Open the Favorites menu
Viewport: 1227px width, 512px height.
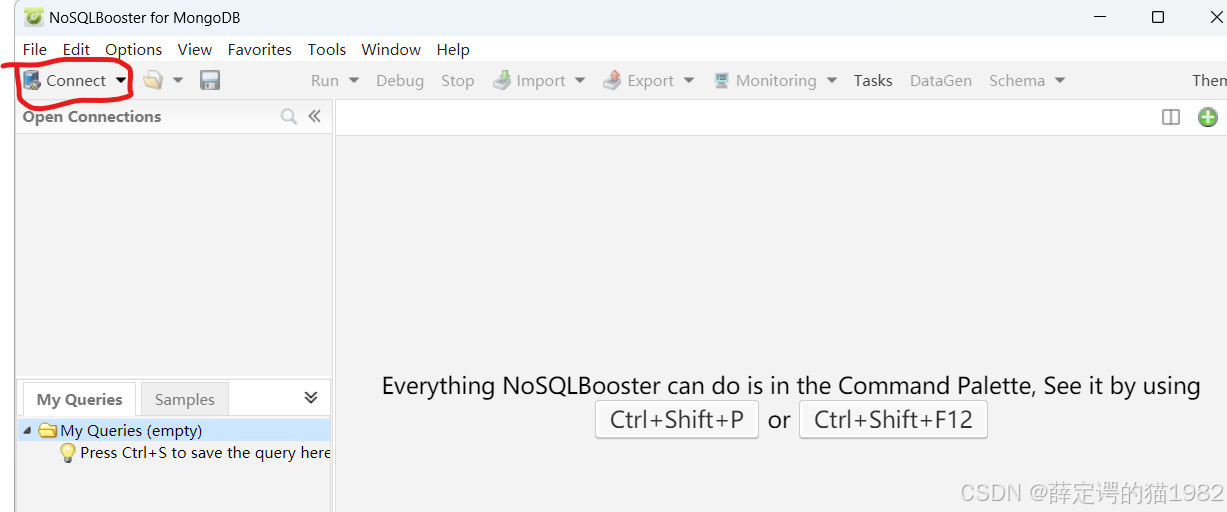(x=260, y=49)
